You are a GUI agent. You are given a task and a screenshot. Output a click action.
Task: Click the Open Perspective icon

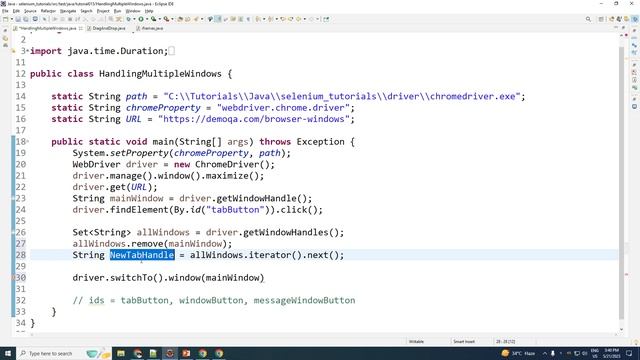601,19
